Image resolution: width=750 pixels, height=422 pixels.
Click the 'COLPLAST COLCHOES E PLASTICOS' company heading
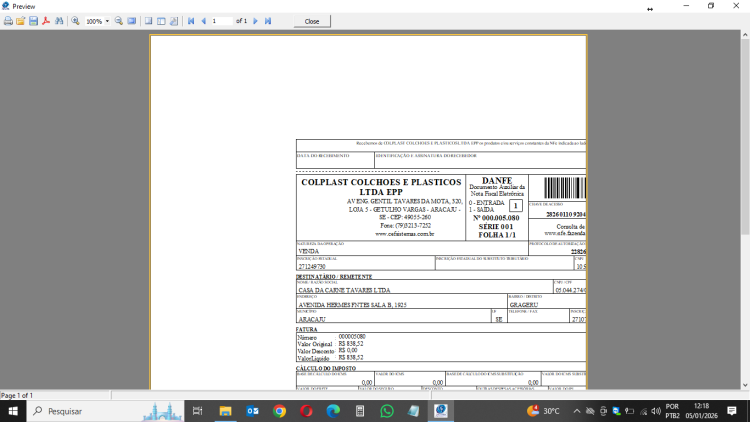[x=381, y=182]
